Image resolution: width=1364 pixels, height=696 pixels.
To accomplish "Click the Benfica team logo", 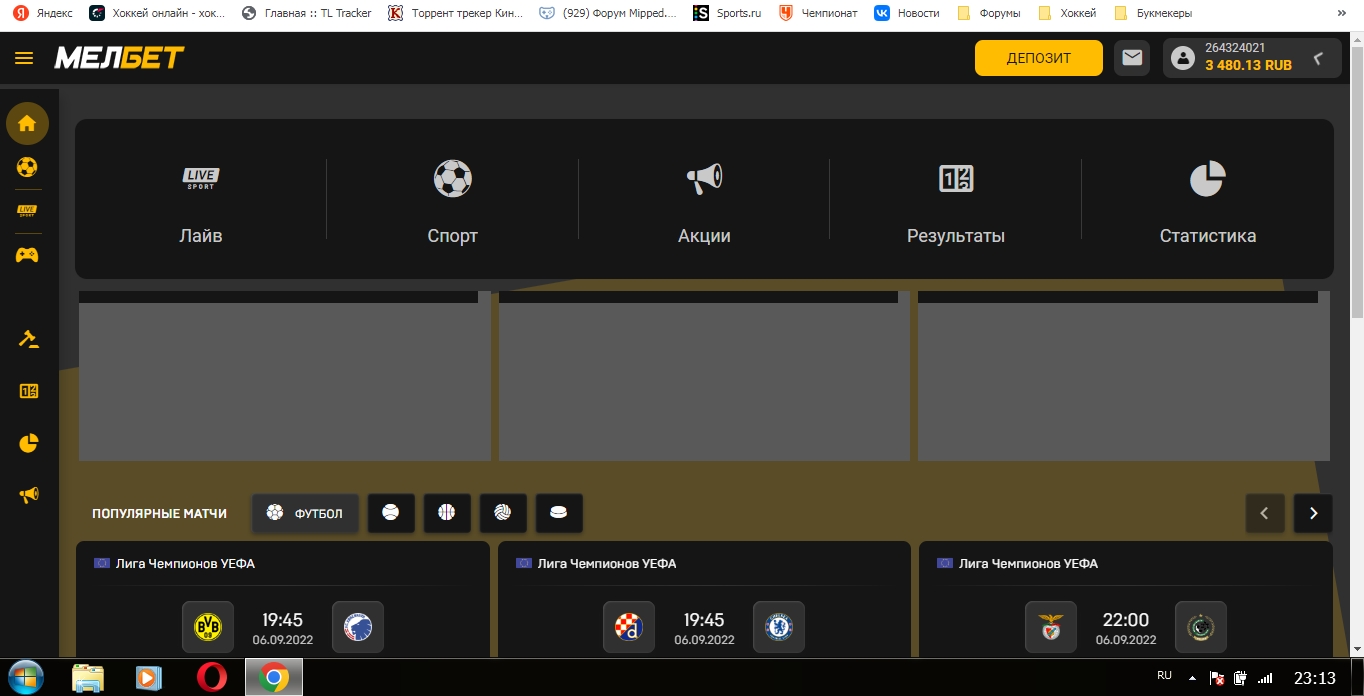I will pos(1051,627).
